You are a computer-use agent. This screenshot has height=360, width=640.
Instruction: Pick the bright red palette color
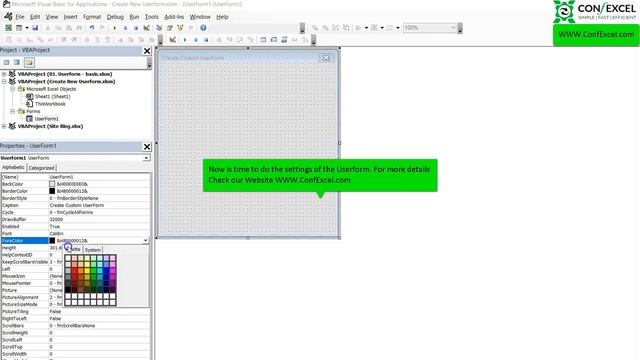(74, 271)
